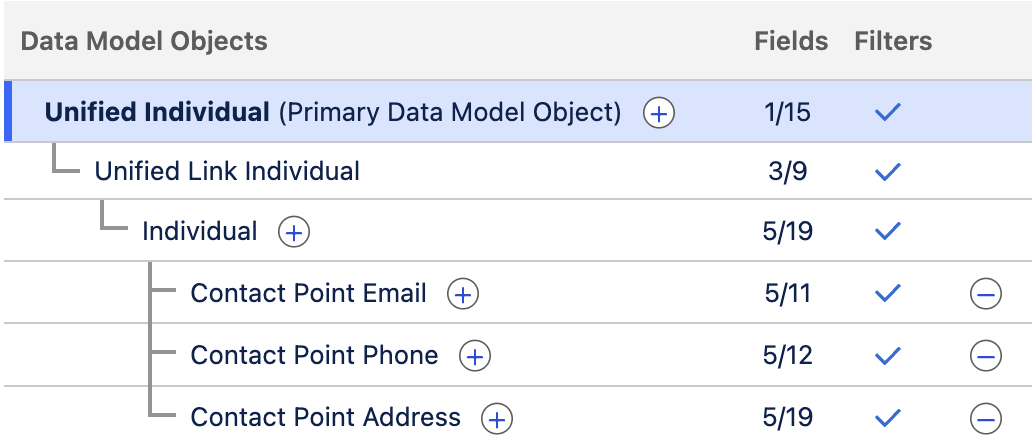Toggle filter checkmark for Contact Point Address

coord(887,418)
